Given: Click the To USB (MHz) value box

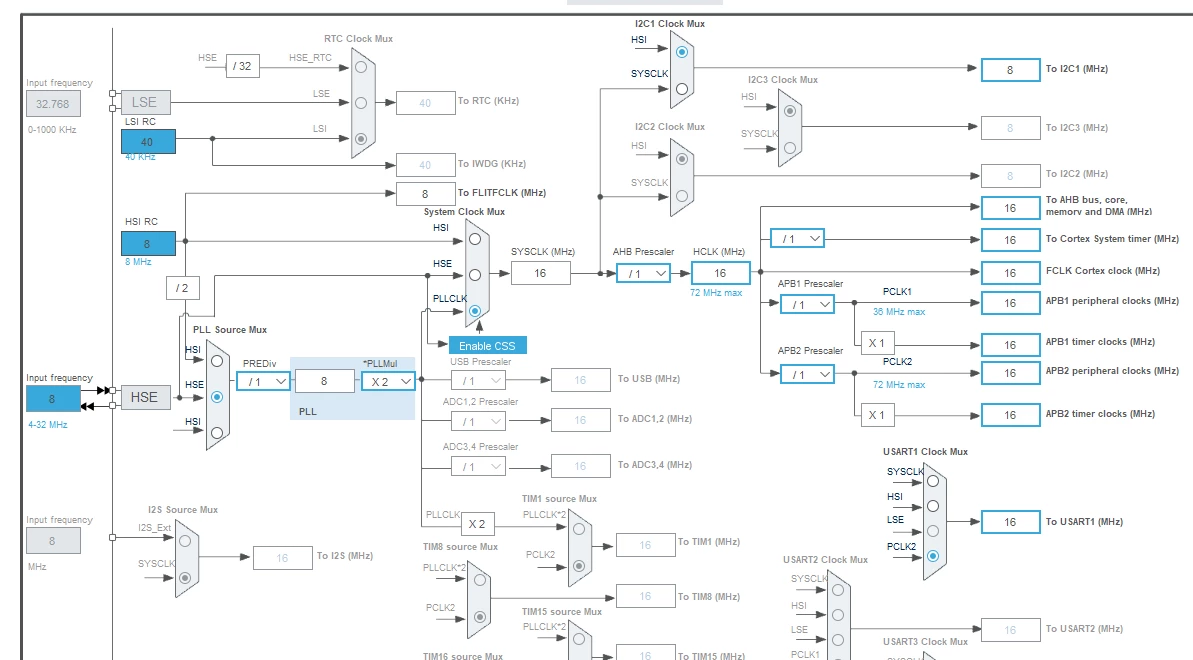Looking at the screenshot, I should [581, 380].
